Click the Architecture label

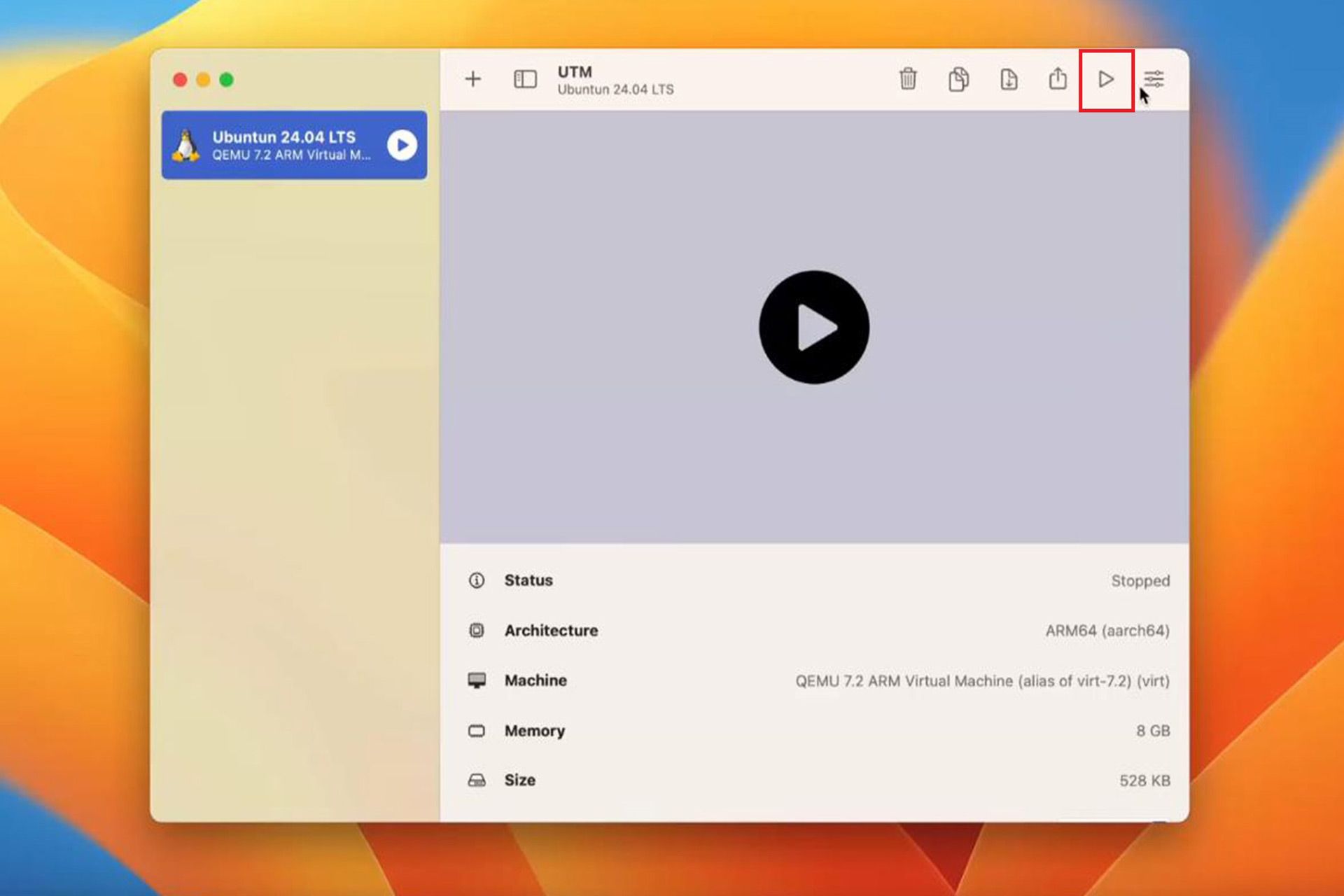tap(551, 631)
